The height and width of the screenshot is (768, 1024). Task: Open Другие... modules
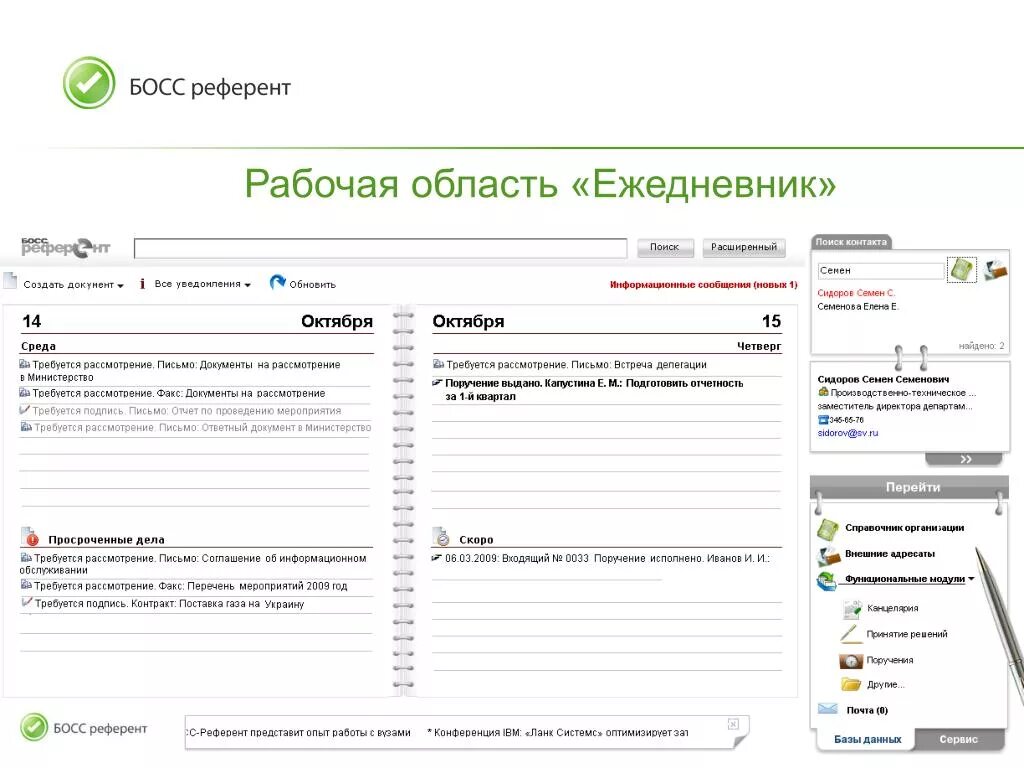point(886,684)
